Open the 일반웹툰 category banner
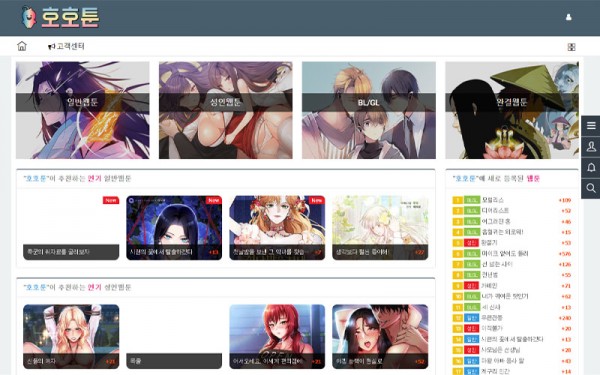This screenshot has width=600, height=375. tap(83, 110)
